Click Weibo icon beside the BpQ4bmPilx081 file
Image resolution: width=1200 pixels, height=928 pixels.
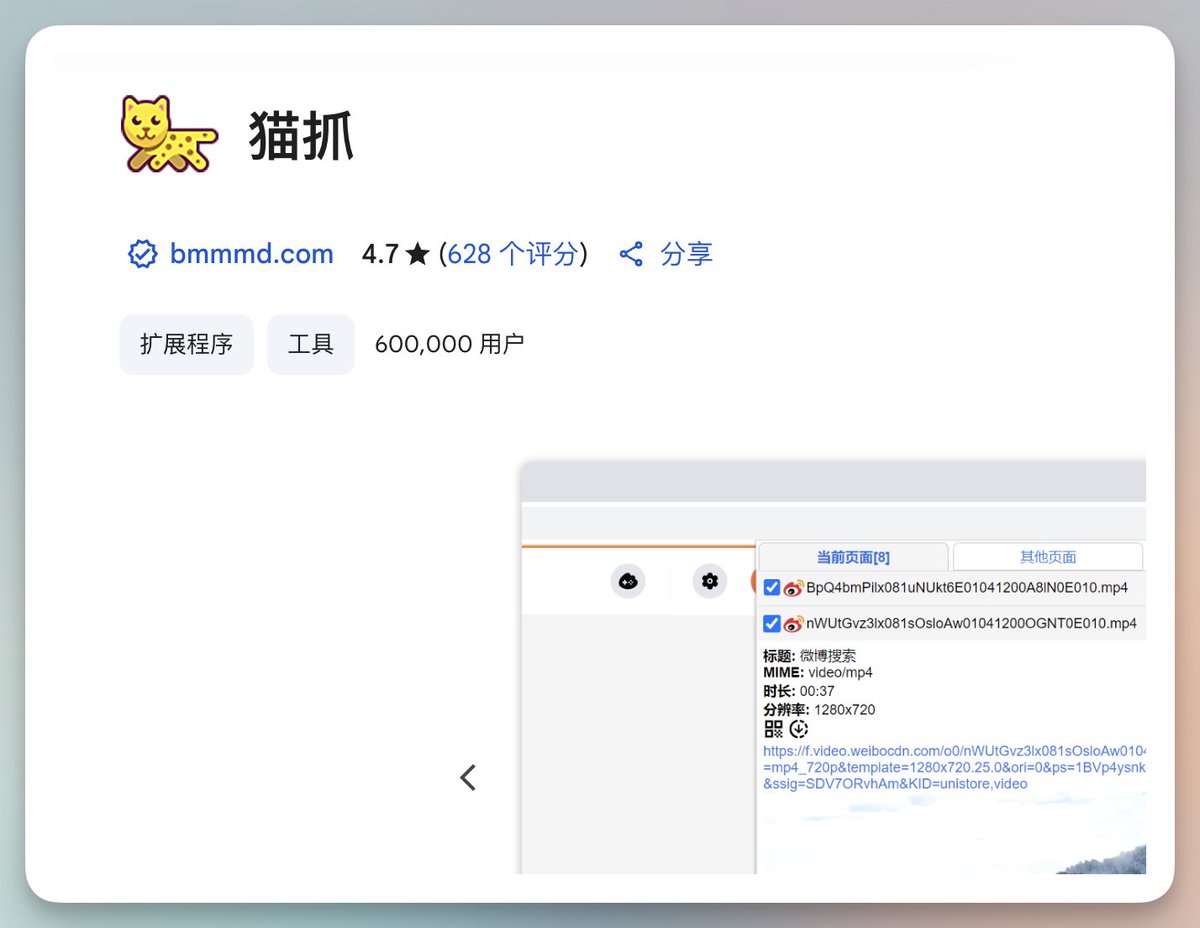793,588
